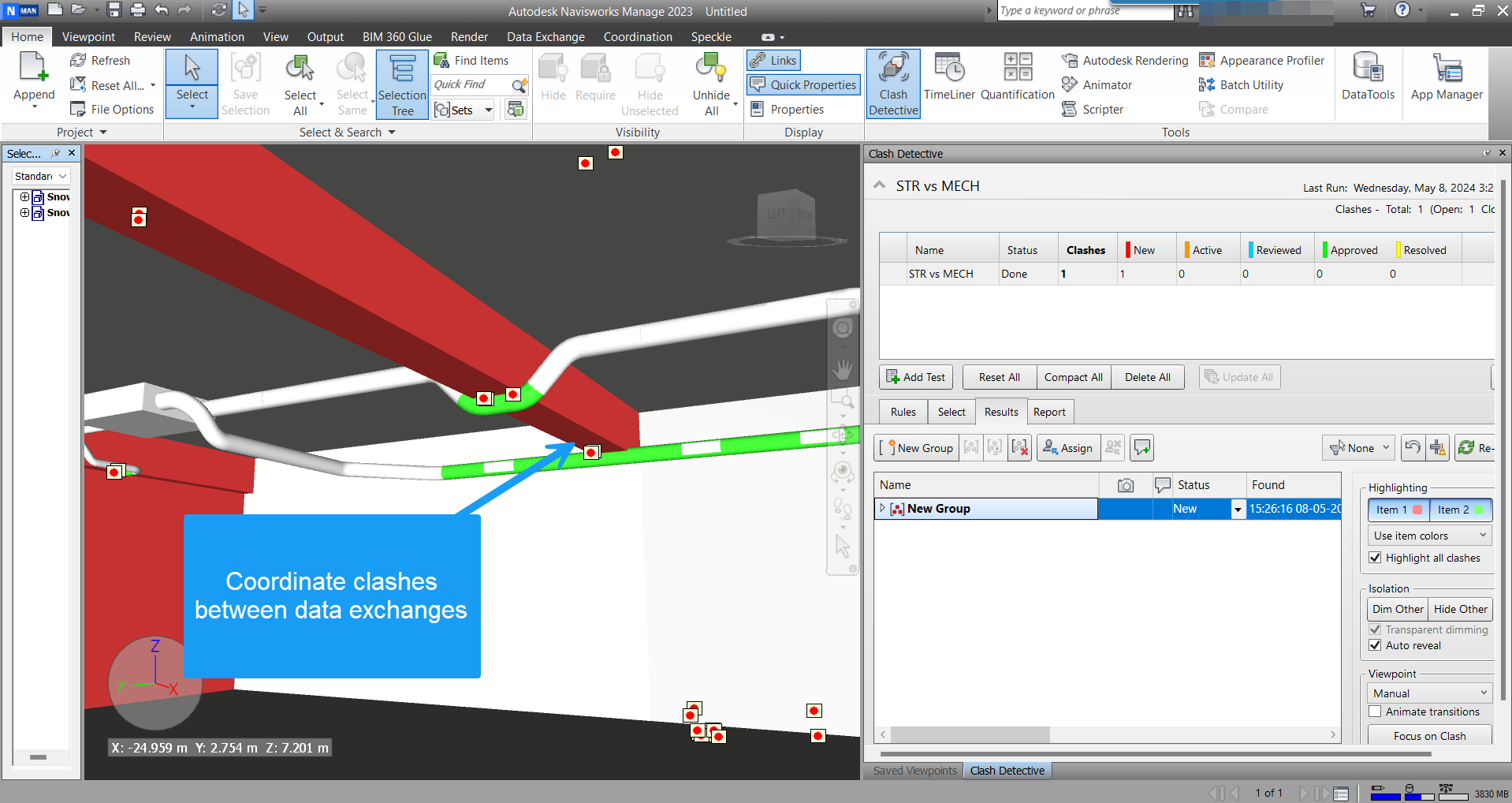Toggle Dim Other isolation
Screen dimensions: 1512x803
tap(1398, 609)
